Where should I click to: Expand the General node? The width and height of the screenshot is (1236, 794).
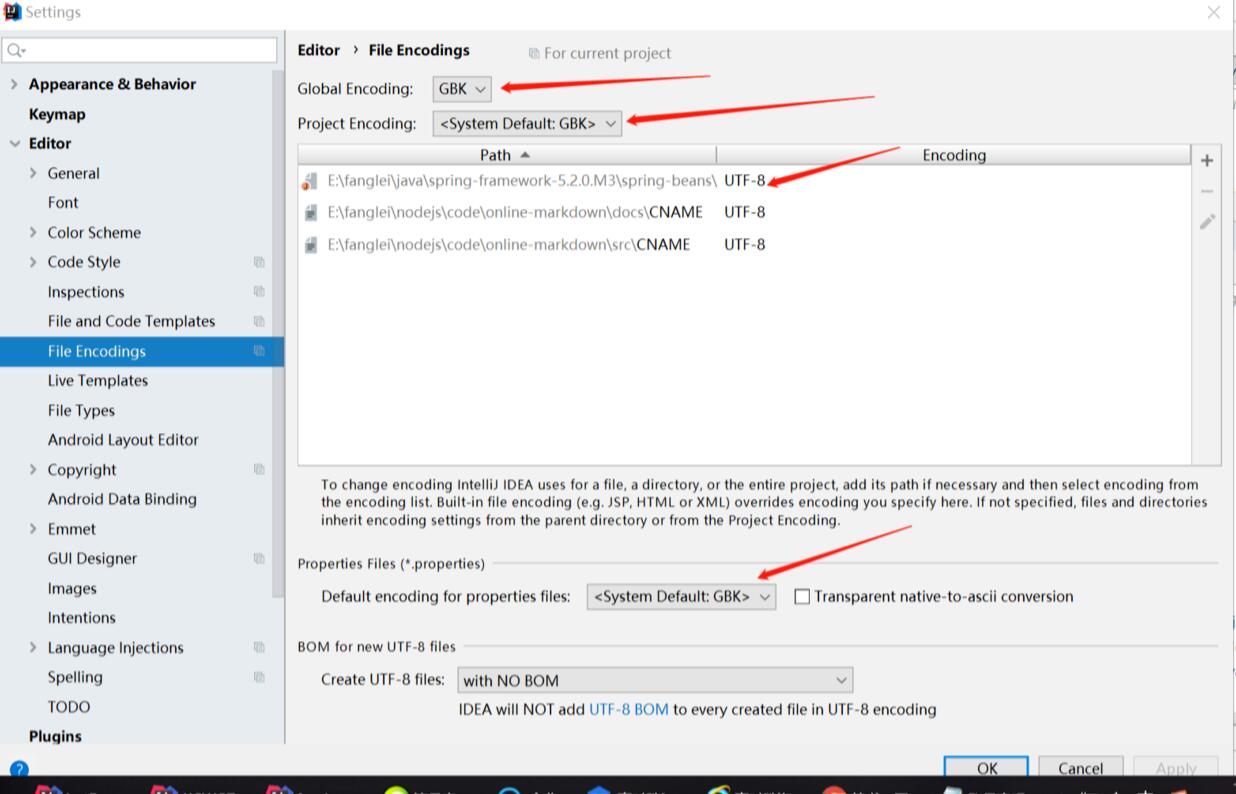[33, 173]
